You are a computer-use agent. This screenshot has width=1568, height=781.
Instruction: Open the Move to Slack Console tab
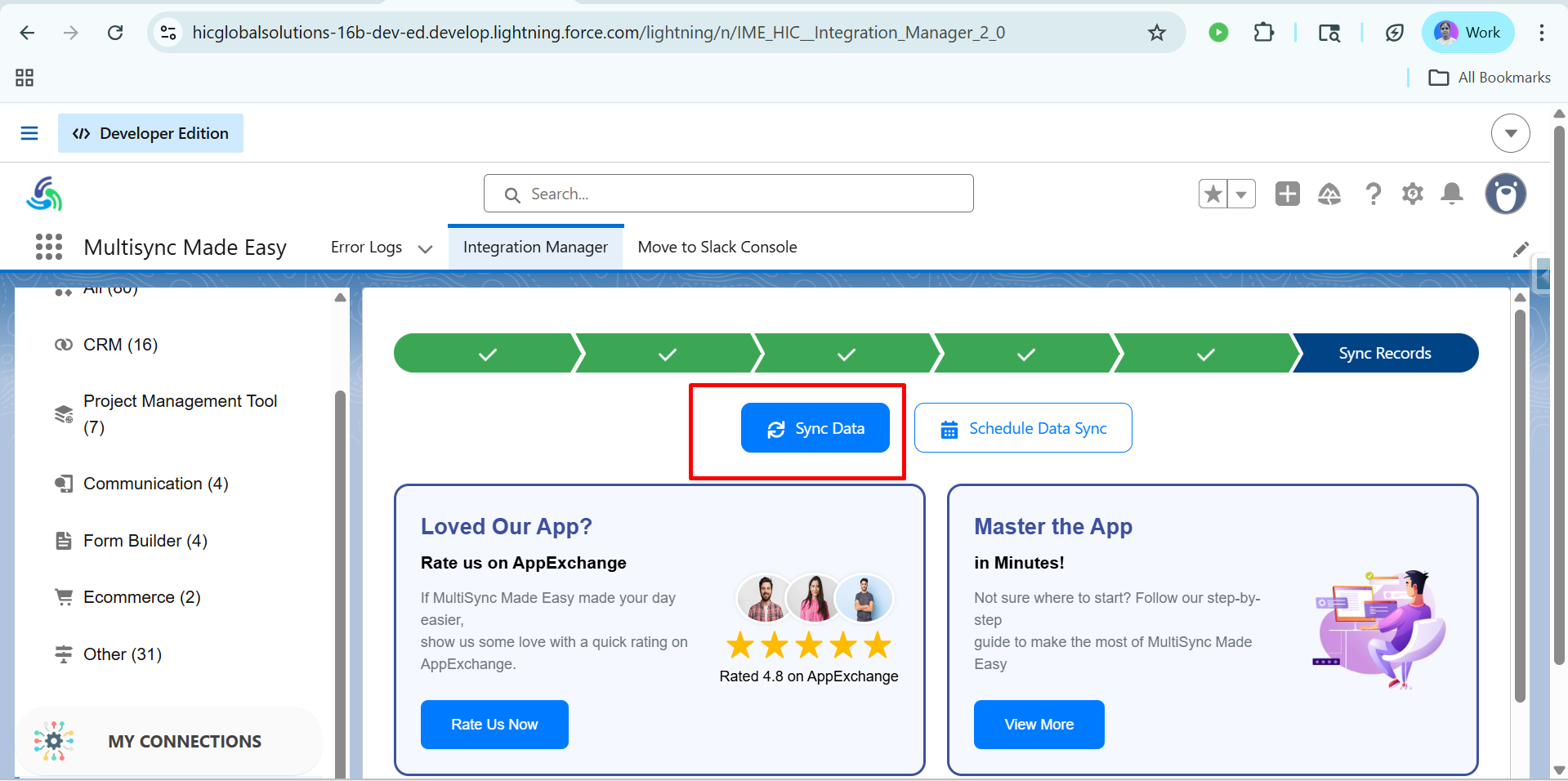pos(717,247)
